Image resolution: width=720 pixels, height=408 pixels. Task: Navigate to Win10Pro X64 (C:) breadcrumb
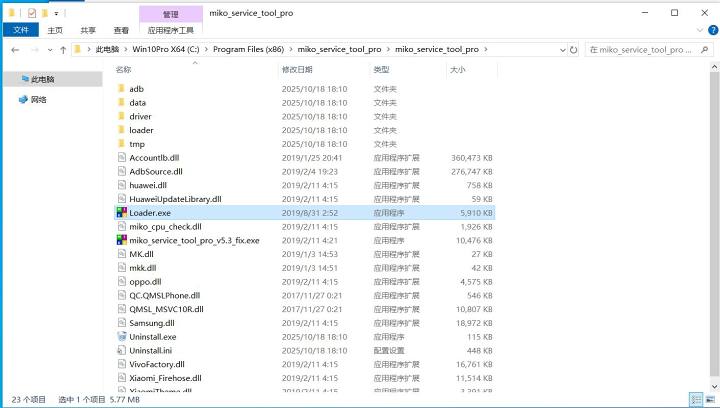coord(166,49)
